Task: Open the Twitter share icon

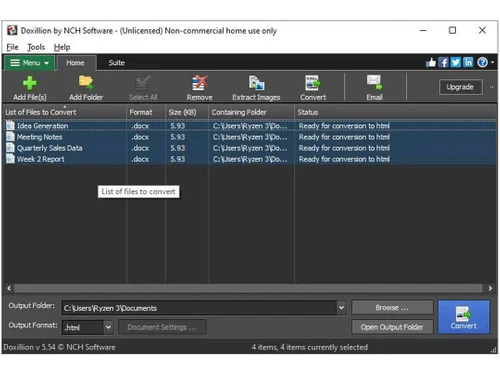Action: coord(456,62)
